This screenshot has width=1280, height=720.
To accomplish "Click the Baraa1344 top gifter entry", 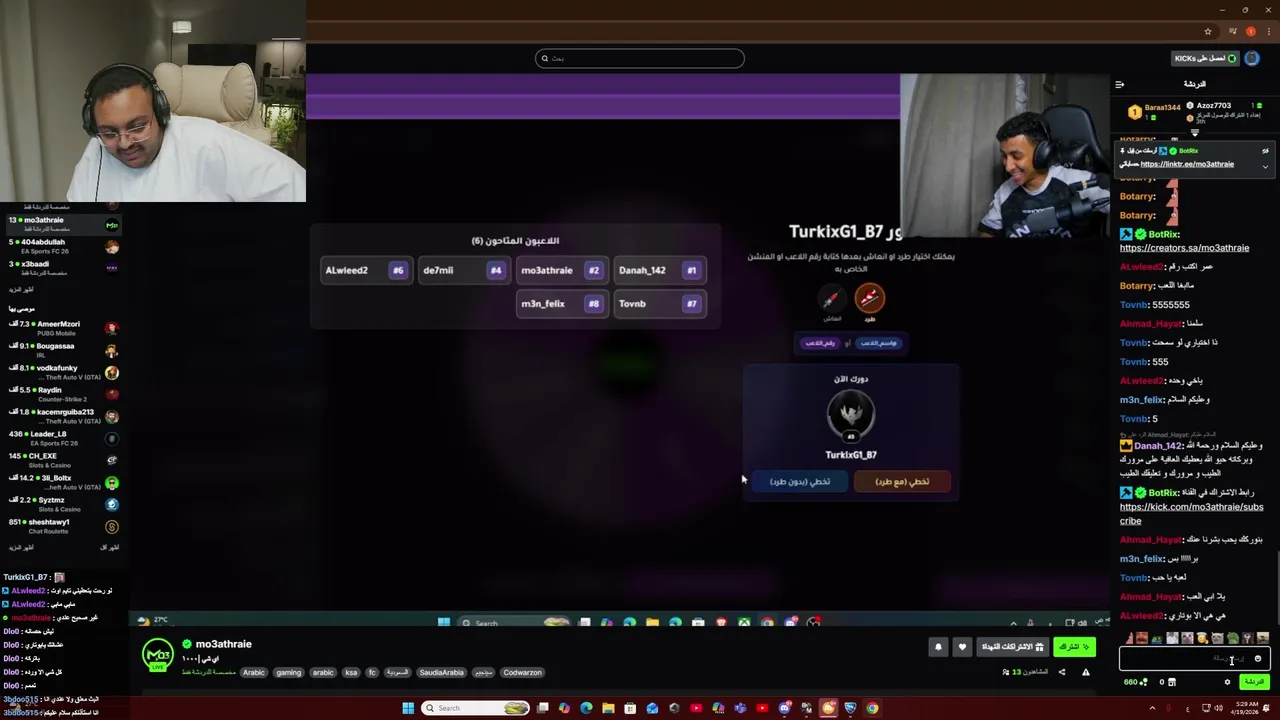I will [x=1155, y=111].
